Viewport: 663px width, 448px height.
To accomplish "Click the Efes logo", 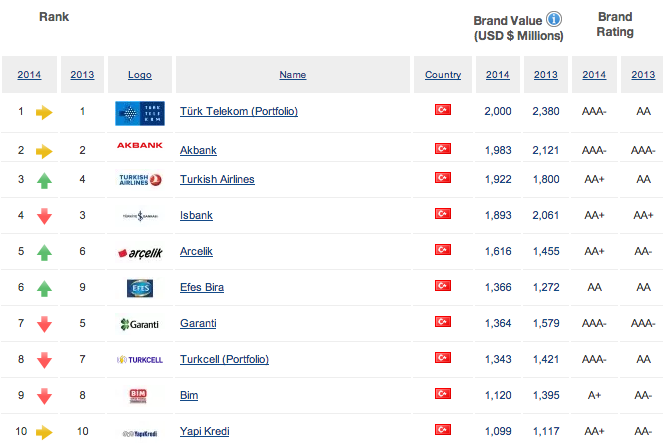I will 140,288.
